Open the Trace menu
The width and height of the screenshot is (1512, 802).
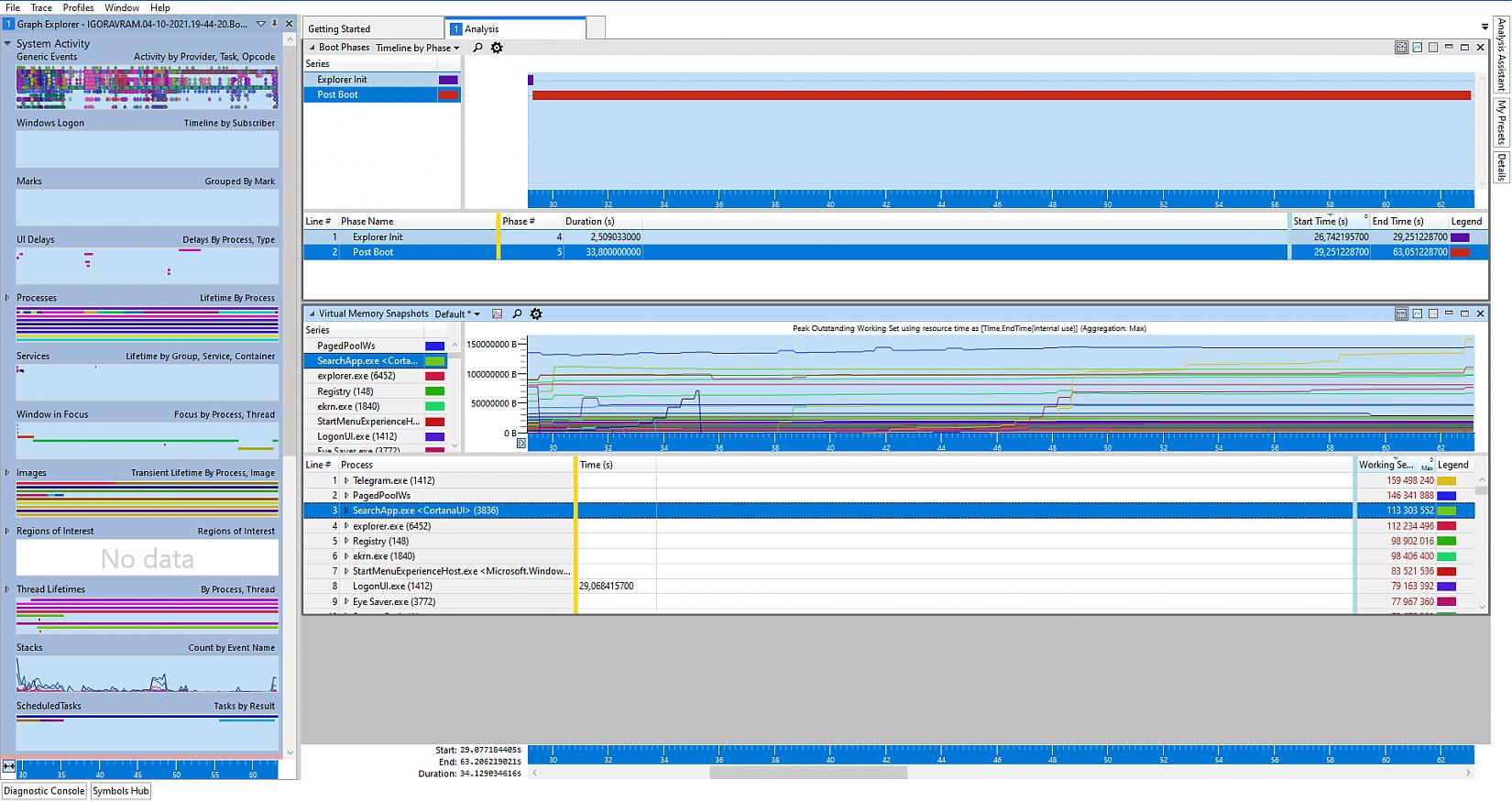(x=41, y=7)
